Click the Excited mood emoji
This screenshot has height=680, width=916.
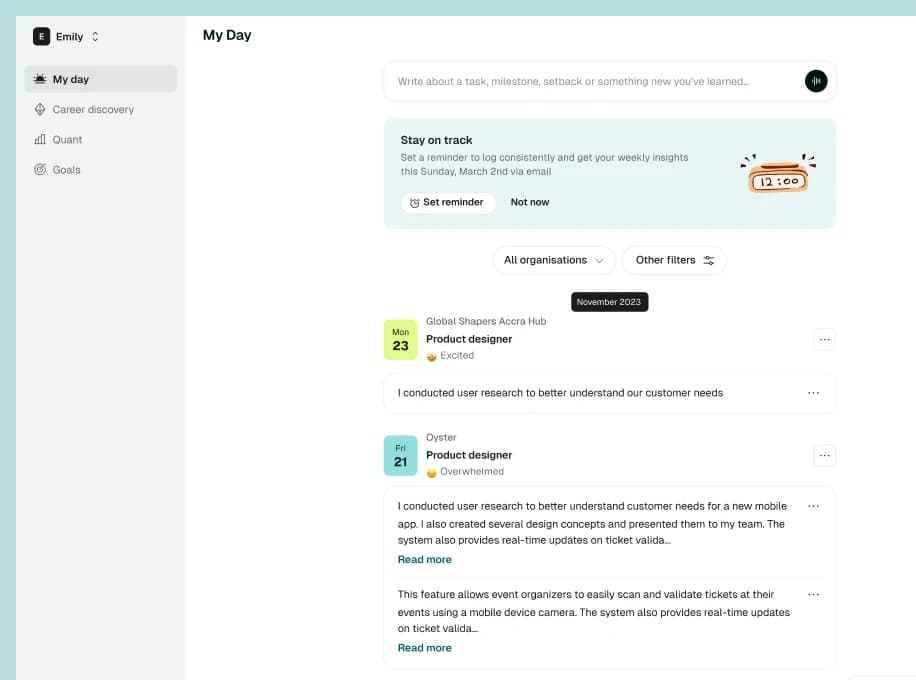[432, 356]
